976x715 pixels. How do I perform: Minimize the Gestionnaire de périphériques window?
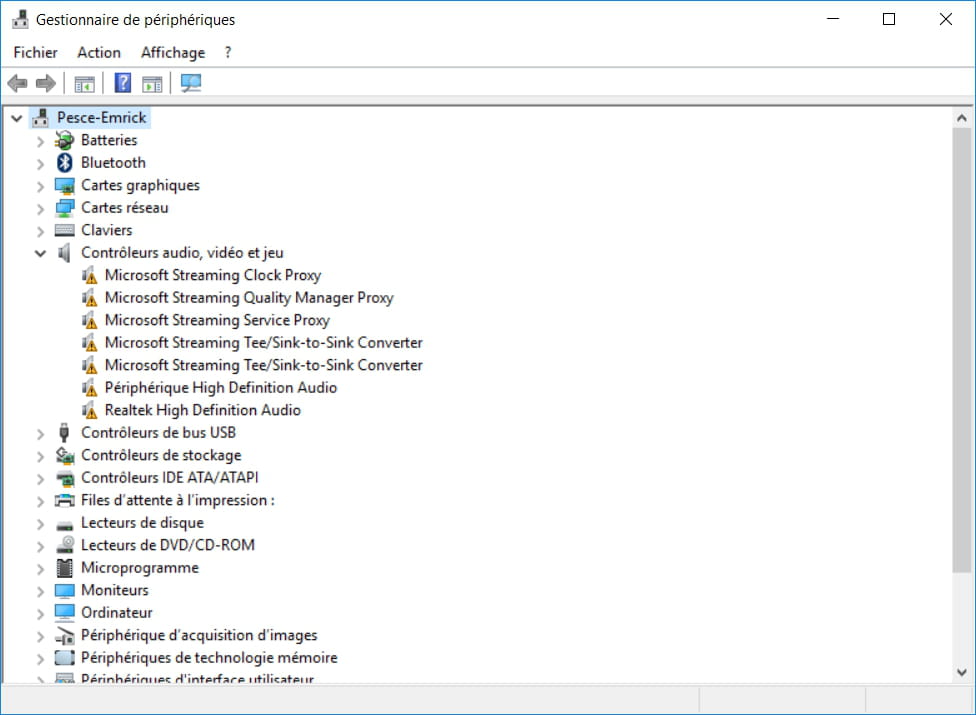pyautogui.click(x=833, y=19)
